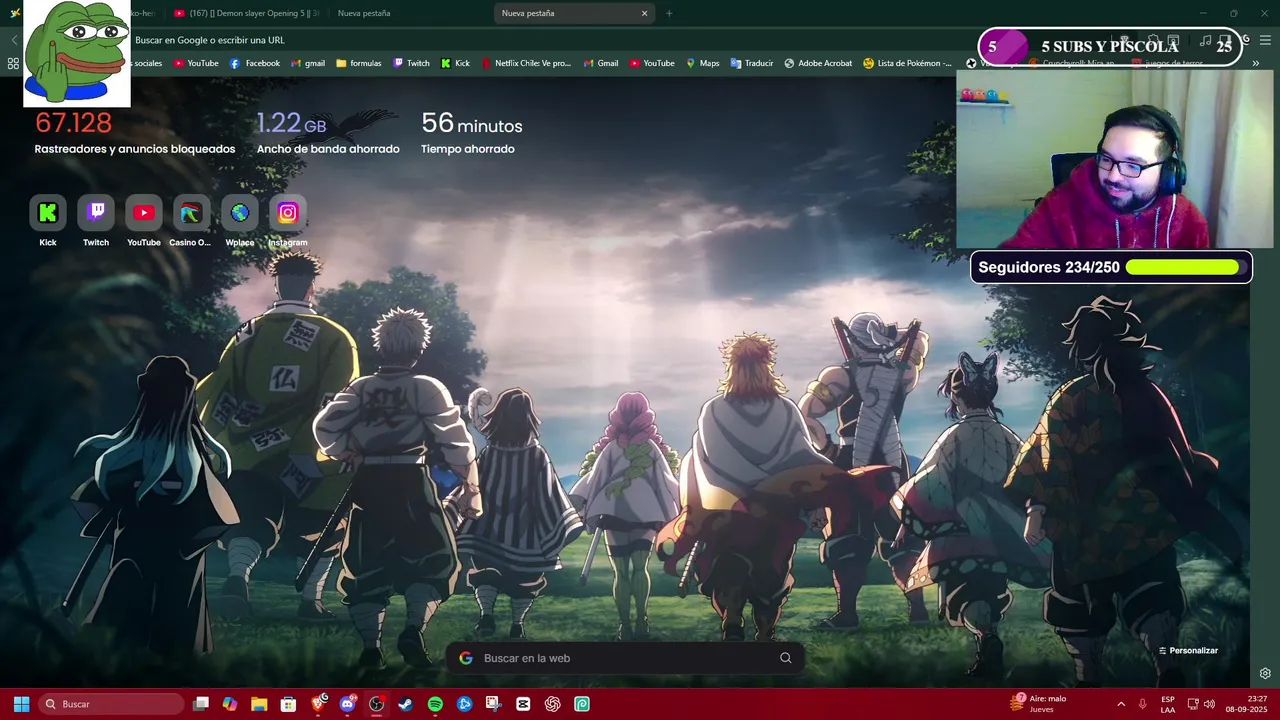Open a new tab with plus button
1280x720 pixels.
pyautogui.click(x=669, y=13)
